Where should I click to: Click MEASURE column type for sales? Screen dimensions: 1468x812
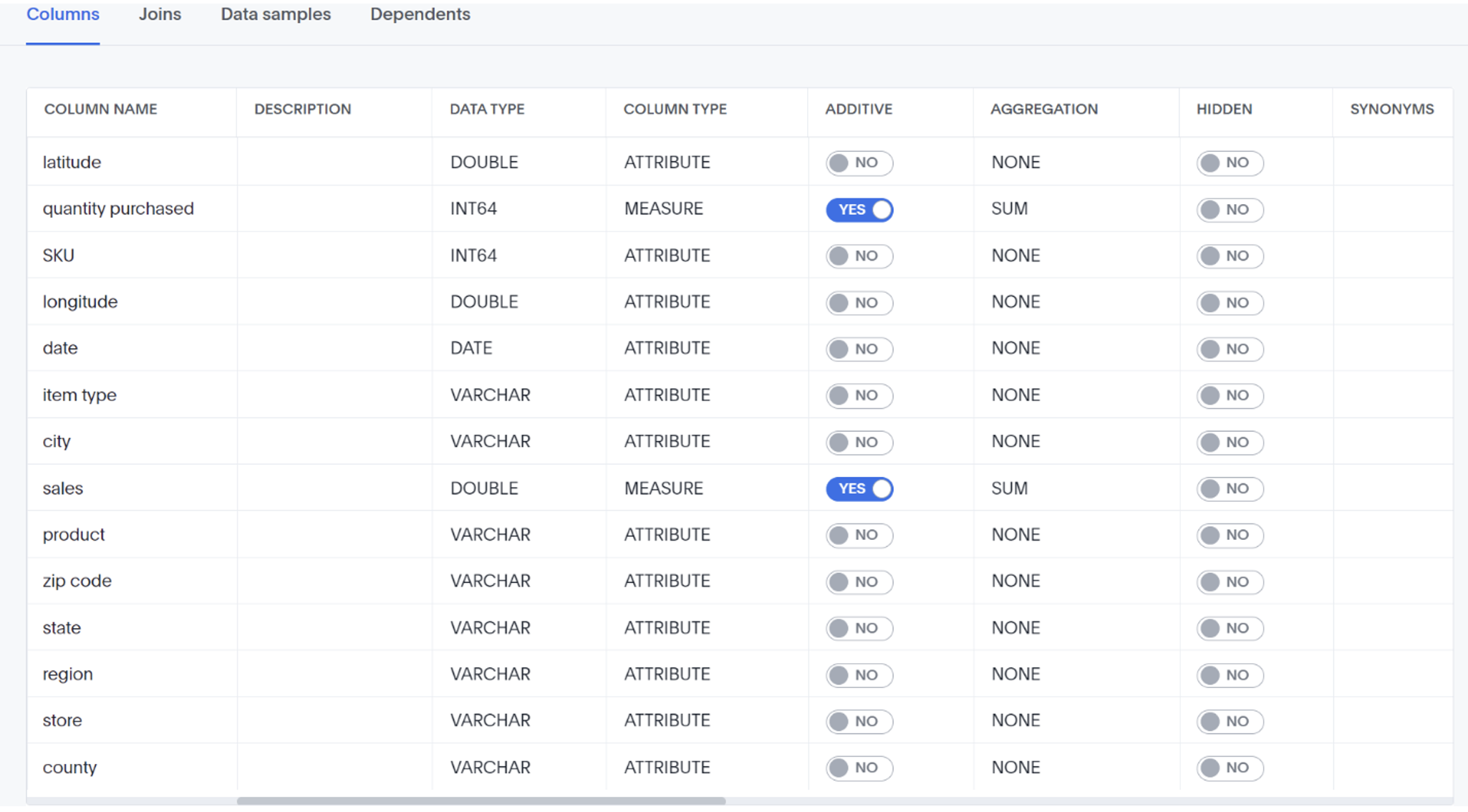point(664,488)
